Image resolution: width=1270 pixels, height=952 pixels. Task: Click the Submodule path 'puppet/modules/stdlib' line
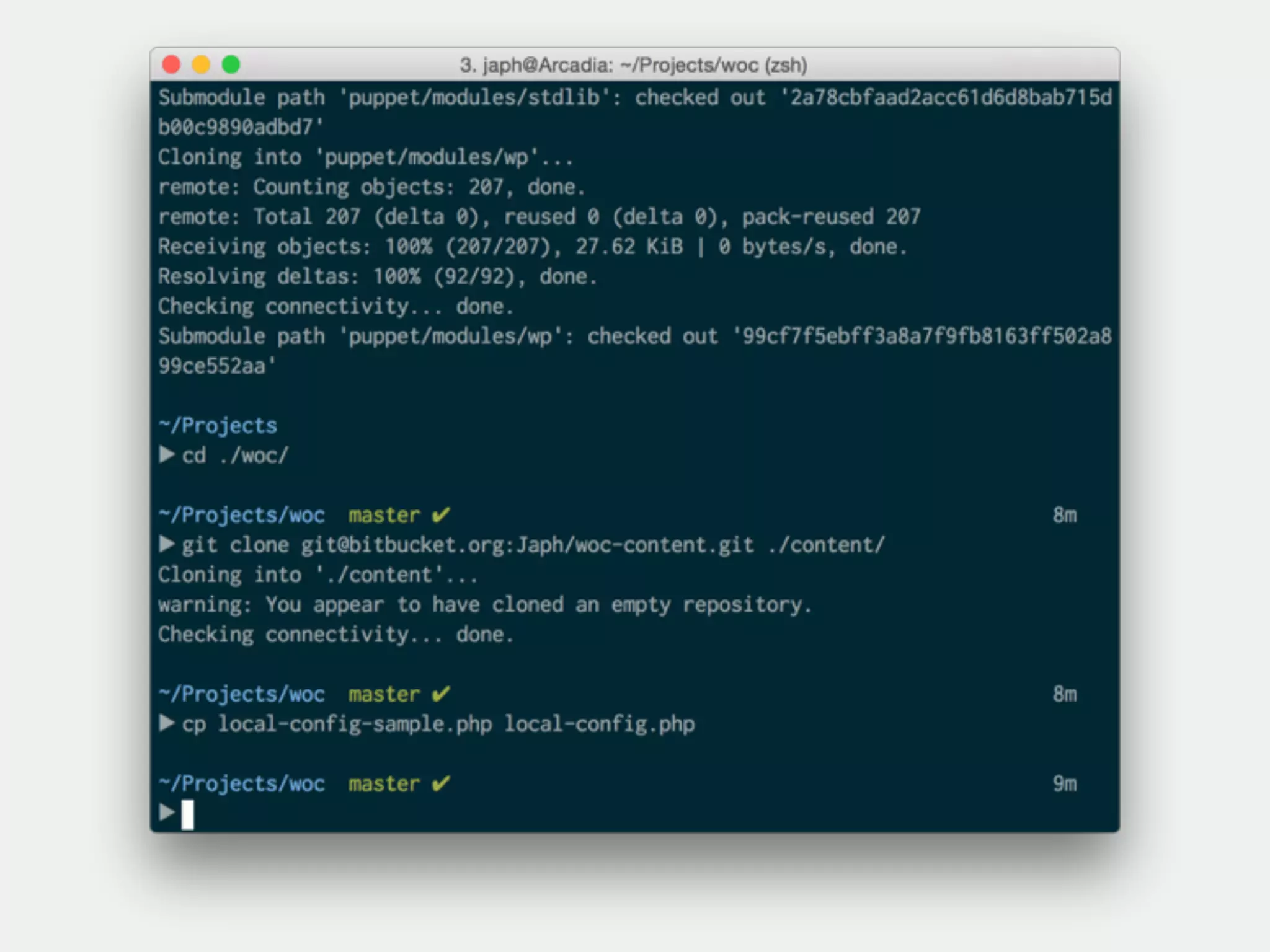coord(635,97)
